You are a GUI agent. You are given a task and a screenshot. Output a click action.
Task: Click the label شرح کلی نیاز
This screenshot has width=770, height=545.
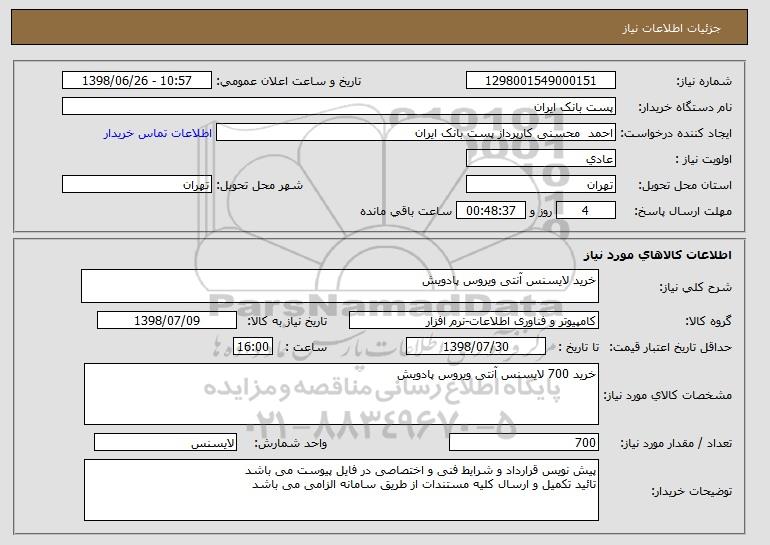click(x=695, y=287)
